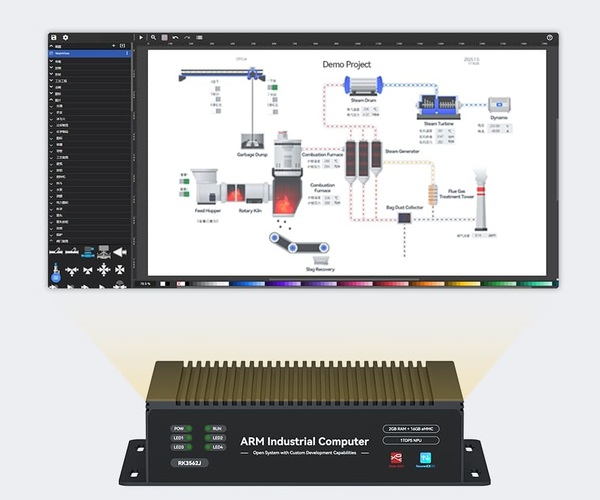Toggle the lower green switch beside the Feed Hopper
The height and width of the screenshot is (500, 600).
(x=184, y=194)
